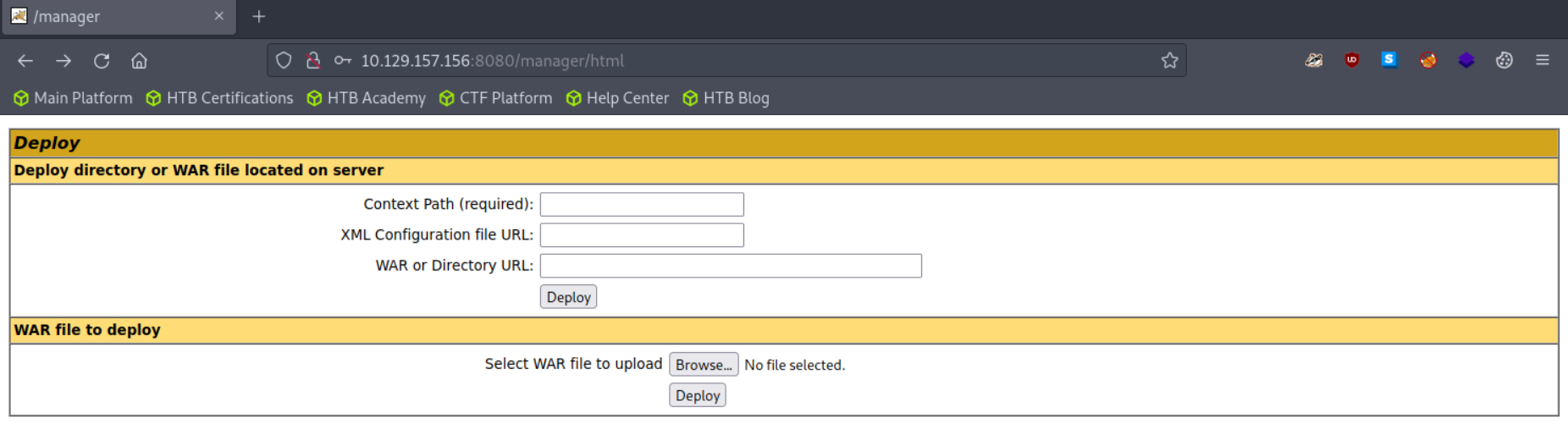The height and width of the screenshot is (429, 1568).
Task: Click the 'Select WAR file to upload' label
Action: click(573, 364)
